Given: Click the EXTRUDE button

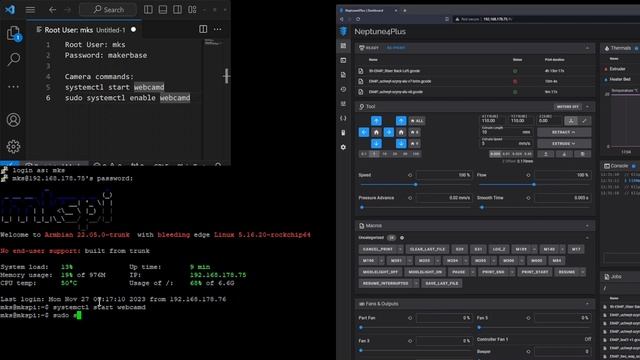Looking at the screenshot, I should tap(564, 144).
